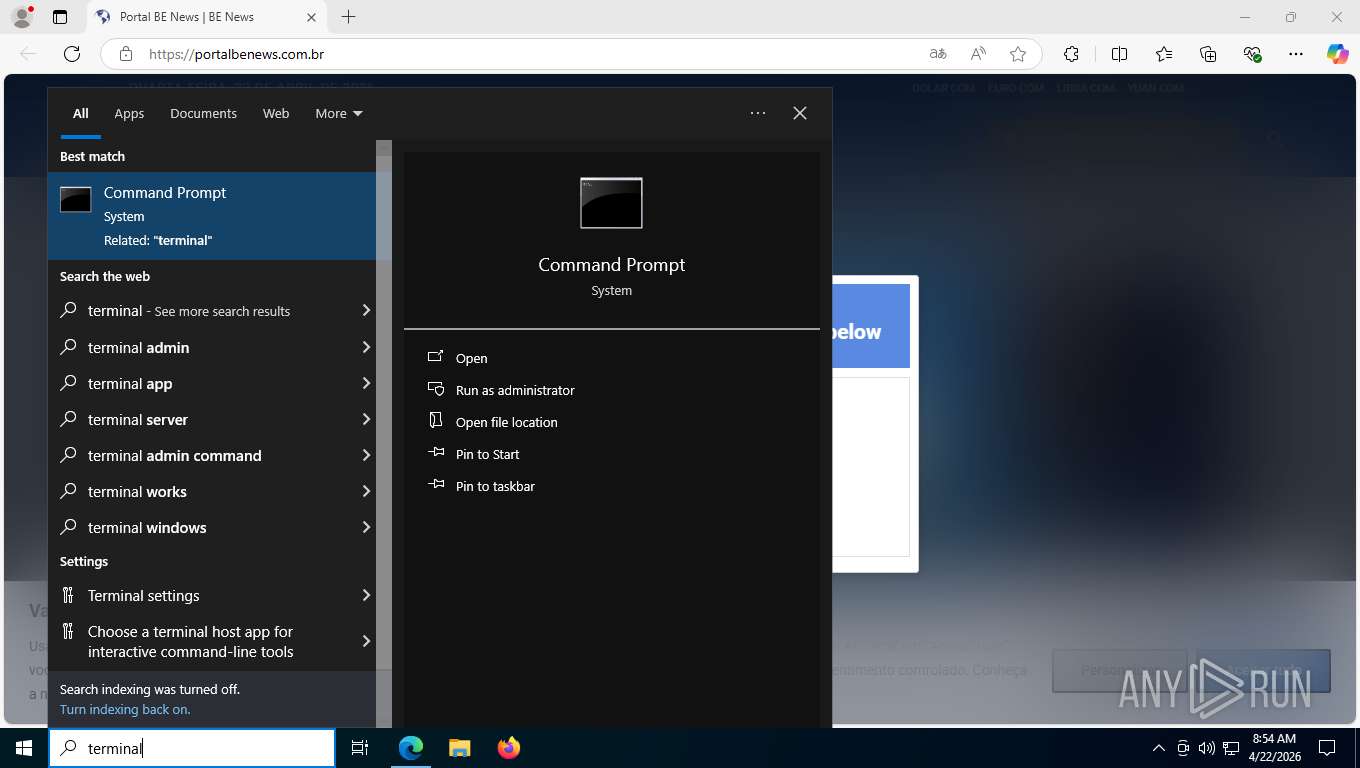Close the search panel with the X
The image size is (1360, 768).
point(800,113)
